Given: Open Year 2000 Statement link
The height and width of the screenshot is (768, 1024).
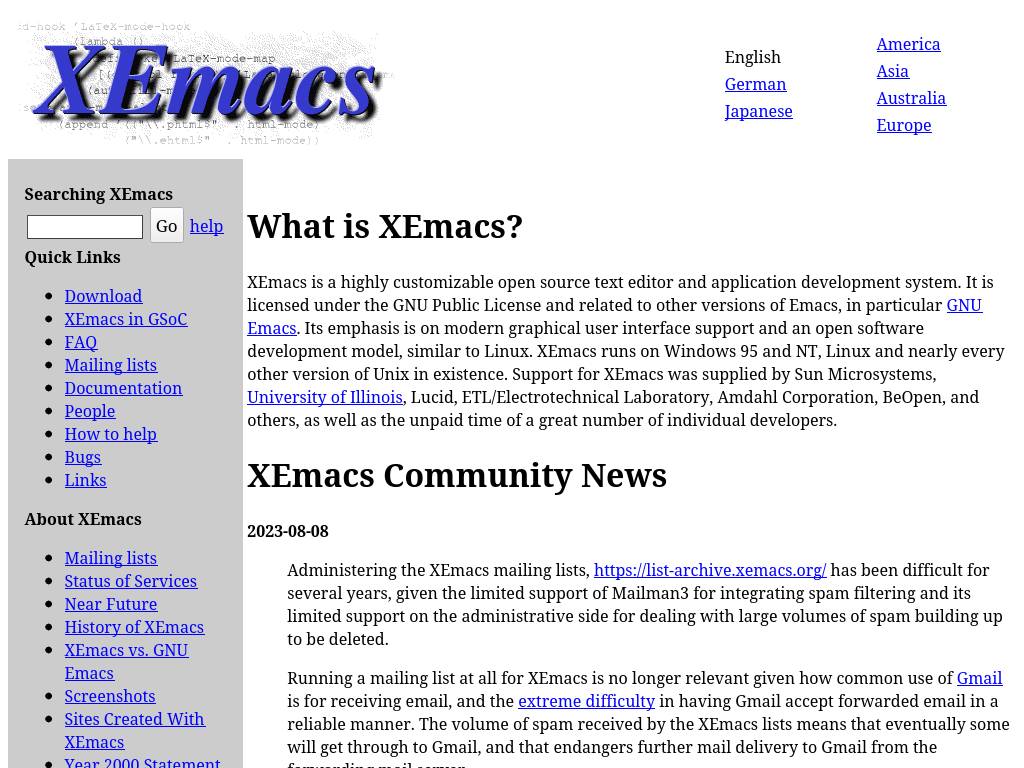Looking at the screenshot, I should click(x=142, y=761).
